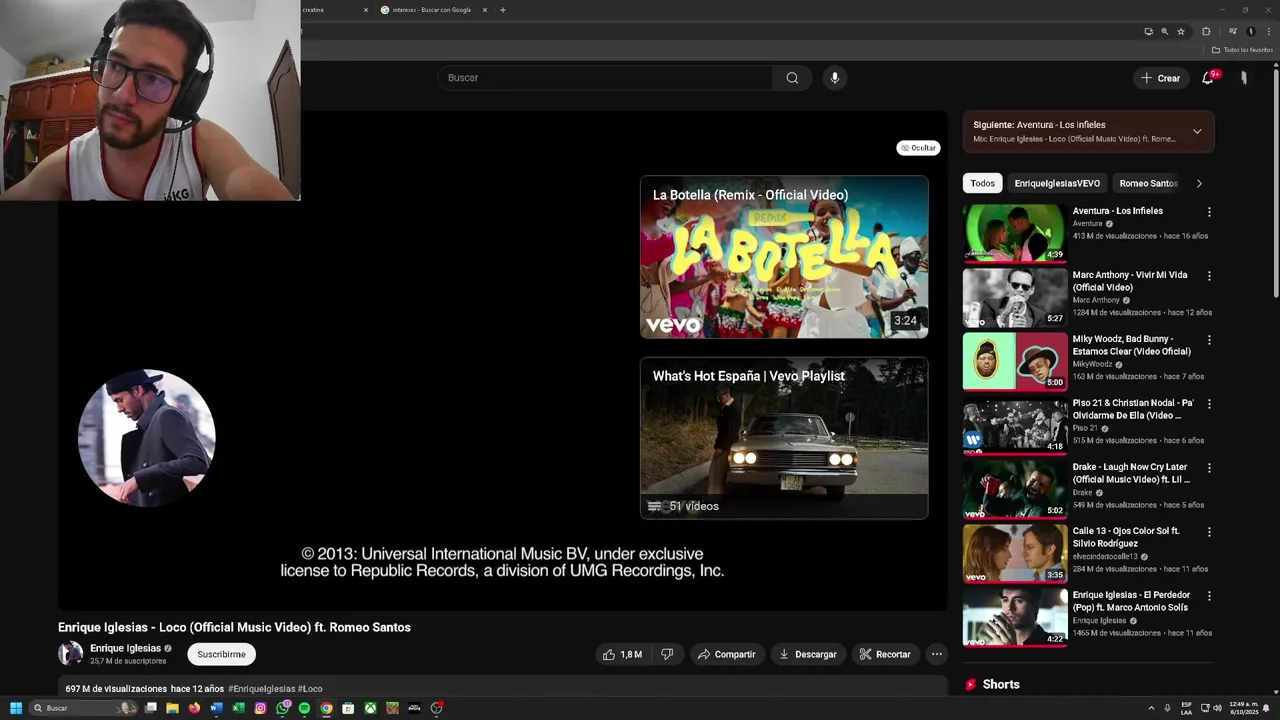Viewport: 1280px width, 720px height.
Task: Open WhatsApp from taskbar
Action: point(283,708)
